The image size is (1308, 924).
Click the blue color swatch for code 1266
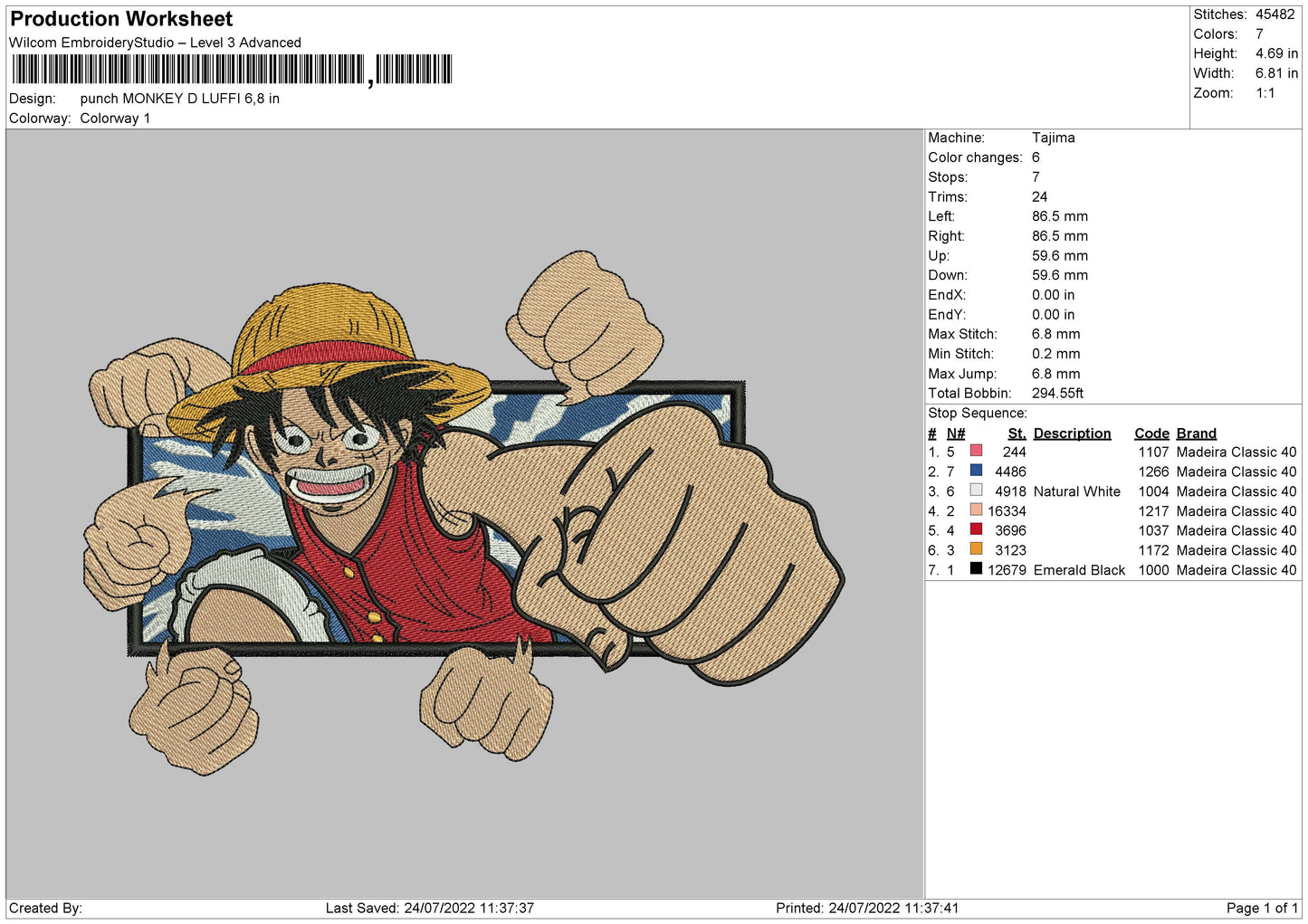(976, 471)
